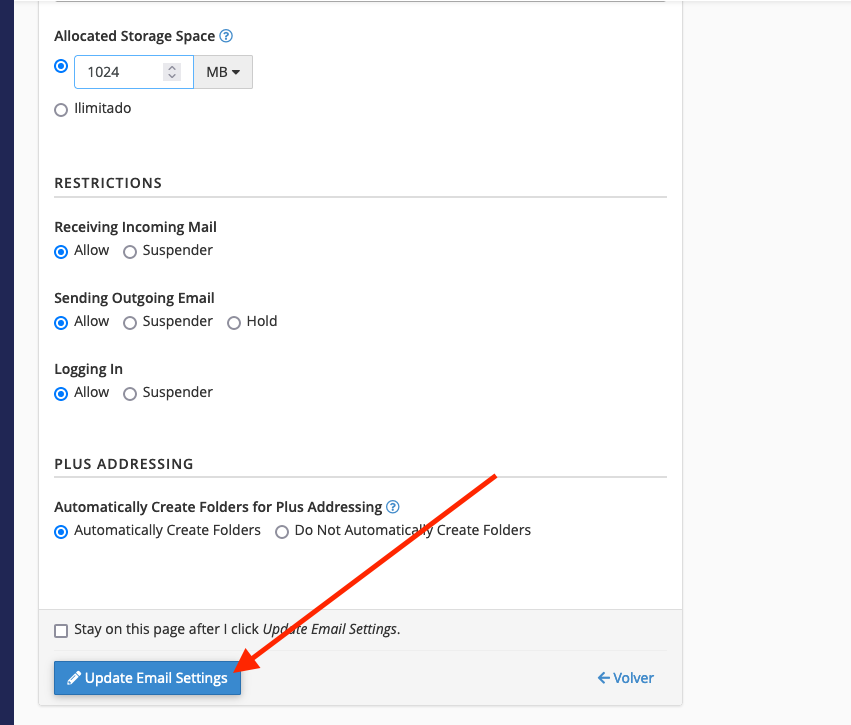The image size is (851, 725).
Task: Check Stay on this page checkbox
Action: pos(61,631)
